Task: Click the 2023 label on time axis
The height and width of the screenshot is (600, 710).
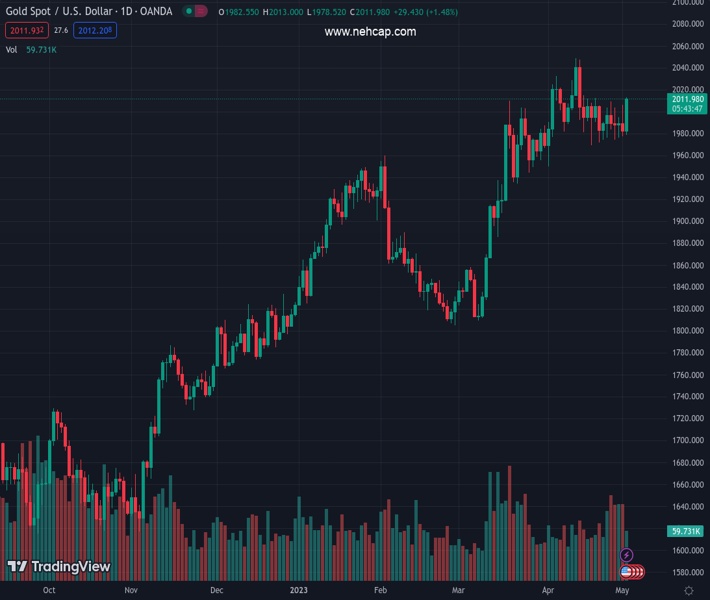Action: [x=300, y=591]
